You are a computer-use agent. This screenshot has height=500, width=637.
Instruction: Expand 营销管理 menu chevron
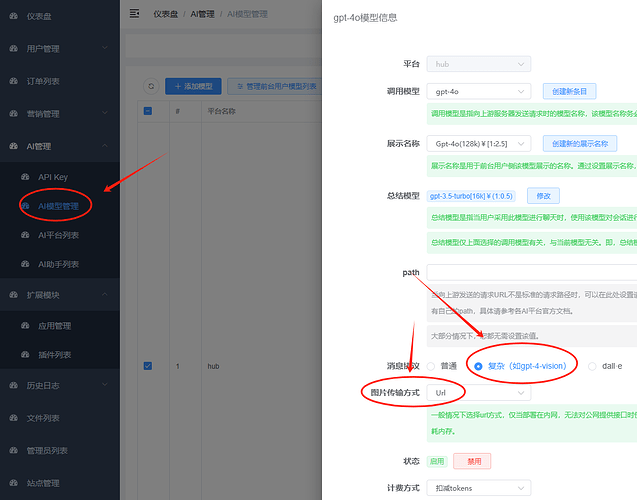click(105, 113)
